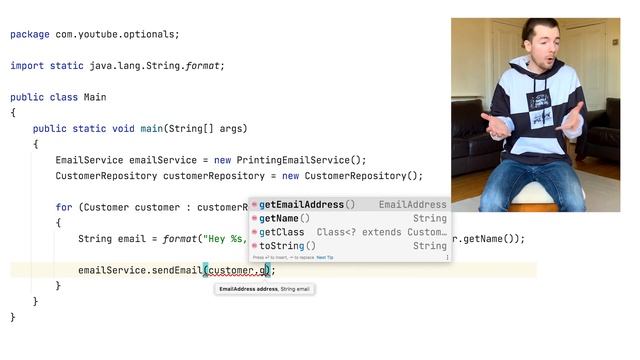Click the 'customerRepository' variable declaration
This screenshot has height=360, width=640.
[x=214, y=176]
